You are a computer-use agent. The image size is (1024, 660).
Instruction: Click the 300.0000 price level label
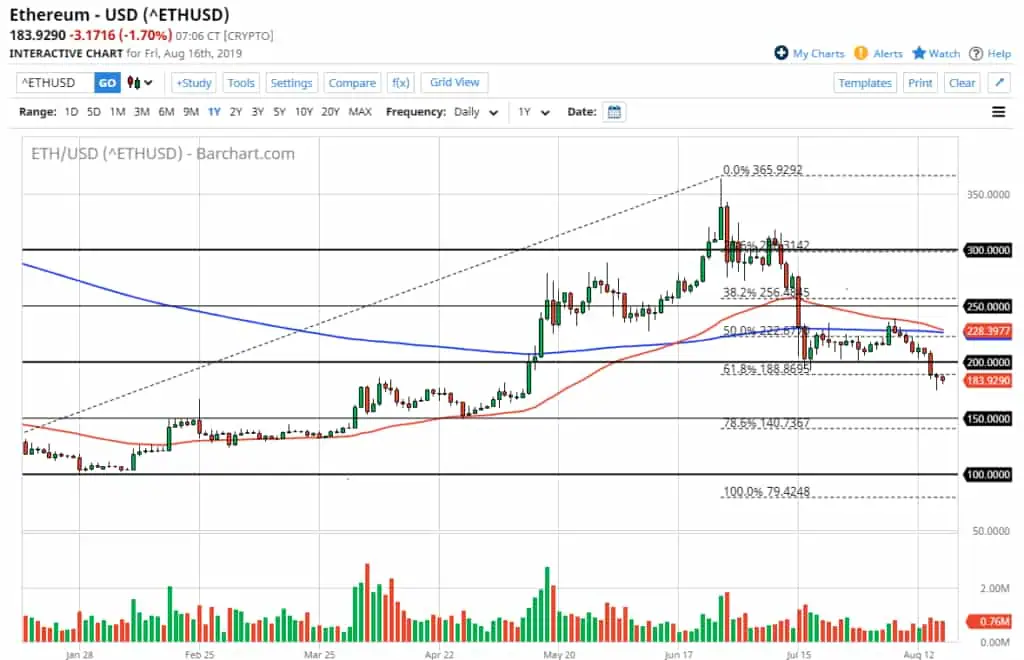[x=988, y=250]
